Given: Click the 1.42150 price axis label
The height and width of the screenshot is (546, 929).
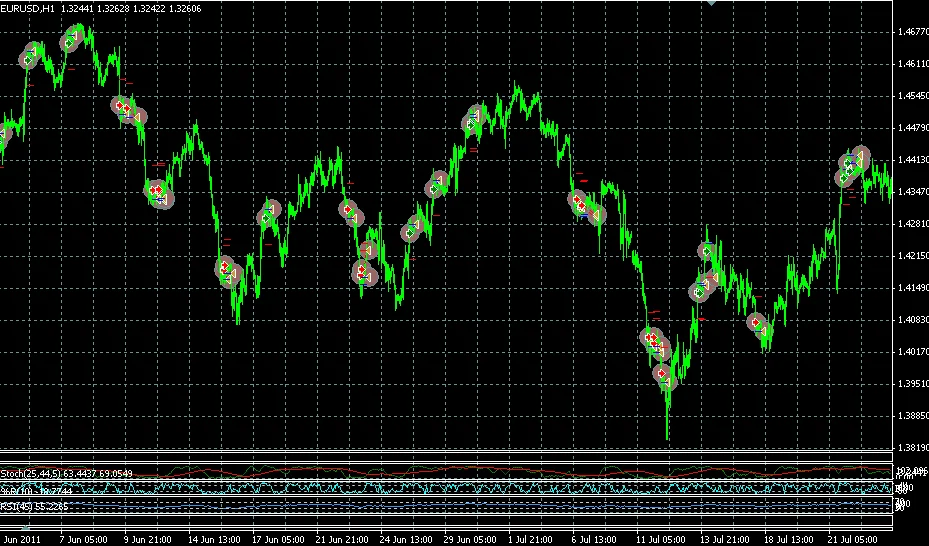Looking at the screenshot, I should coord(913,256).
